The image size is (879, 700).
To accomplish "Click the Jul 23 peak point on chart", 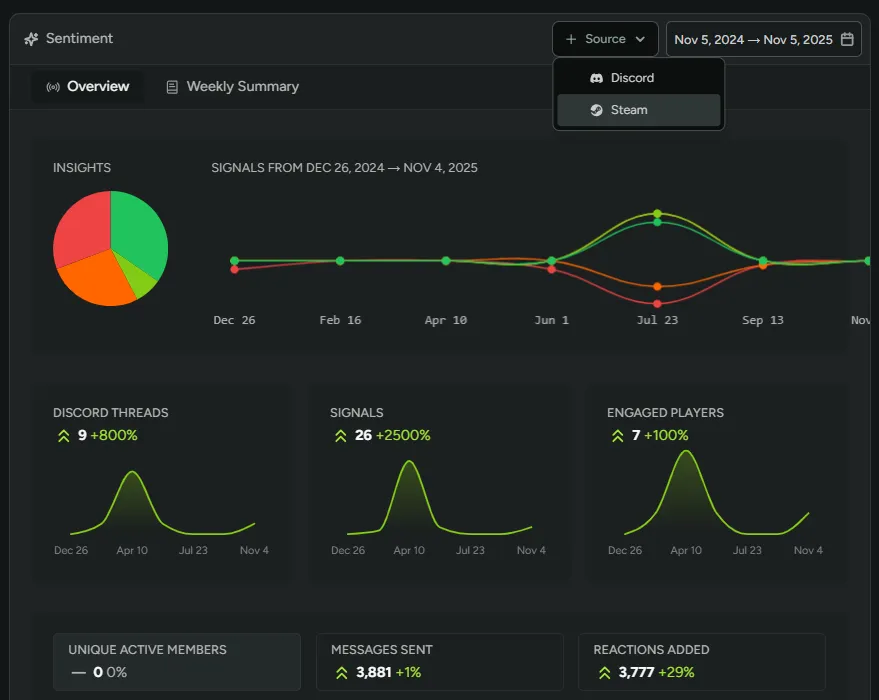I will tap(657, 214).
